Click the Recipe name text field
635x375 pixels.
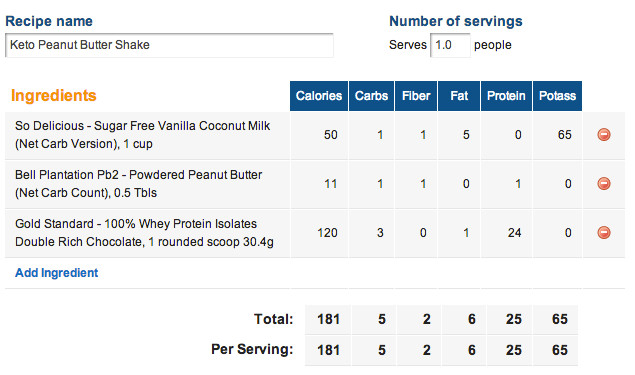169,45
